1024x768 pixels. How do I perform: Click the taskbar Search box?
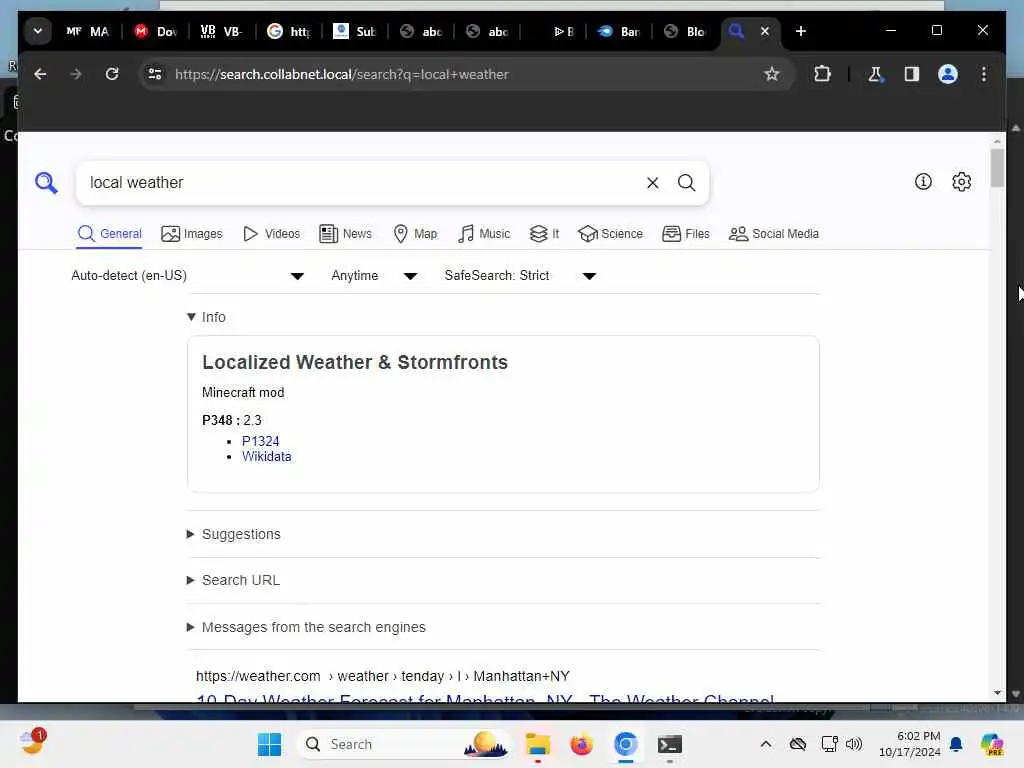tap(403, 744)
